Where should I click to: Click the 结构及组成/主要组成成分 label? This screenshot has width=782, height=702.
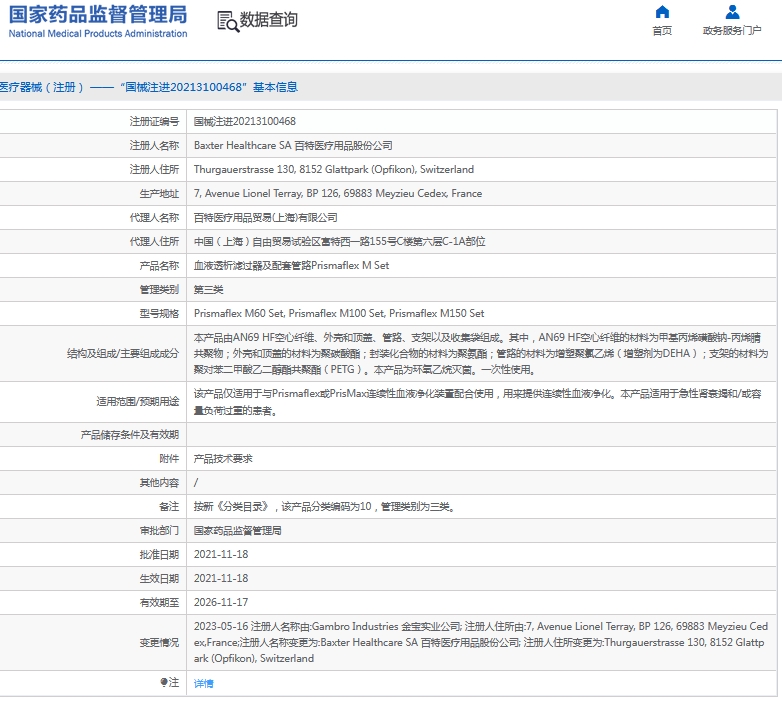(123, 353)
